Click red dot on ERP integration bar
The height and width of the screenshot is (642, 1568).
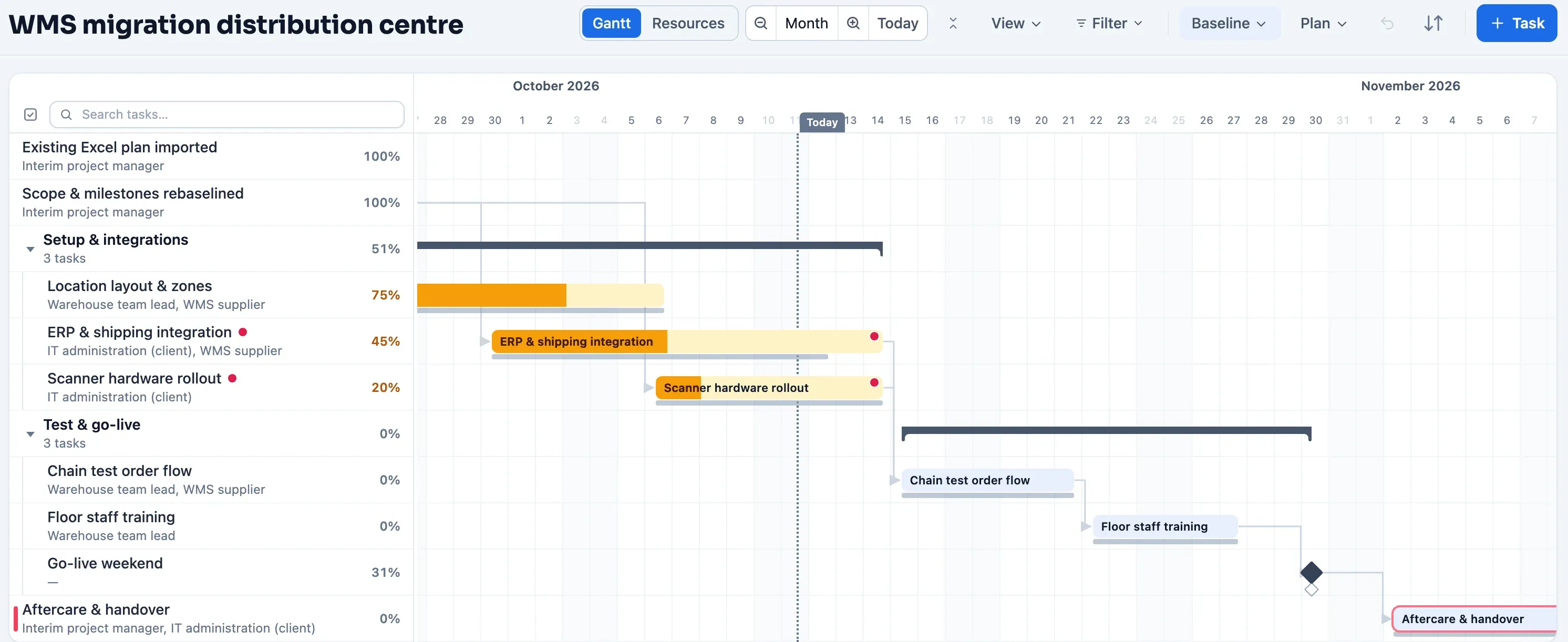[x=874, y=336]
